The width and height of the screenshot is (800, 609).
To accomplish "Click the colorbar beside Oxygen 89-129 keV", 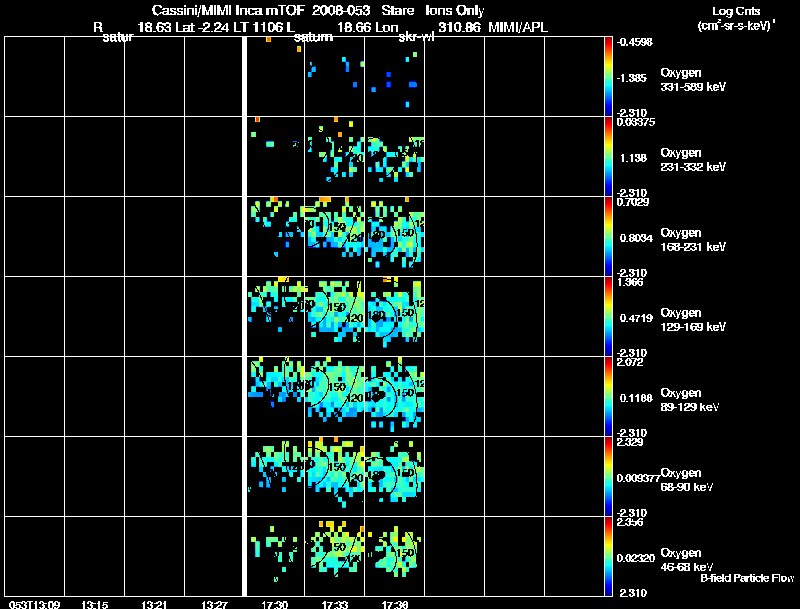I will coord(608,396).
